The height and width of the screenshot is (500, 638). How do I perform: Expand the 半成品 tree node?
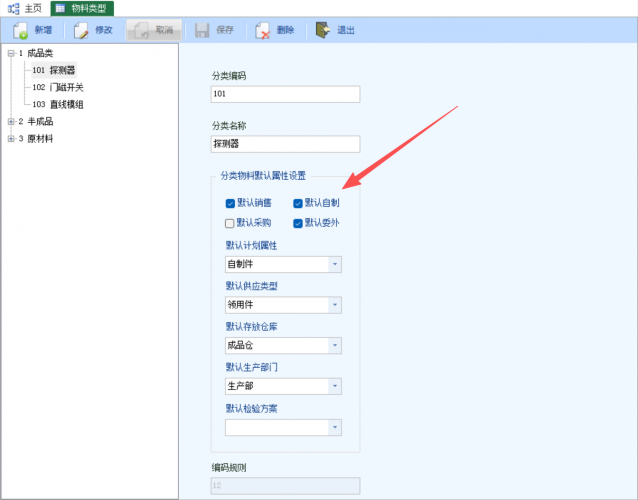(11, 121)
